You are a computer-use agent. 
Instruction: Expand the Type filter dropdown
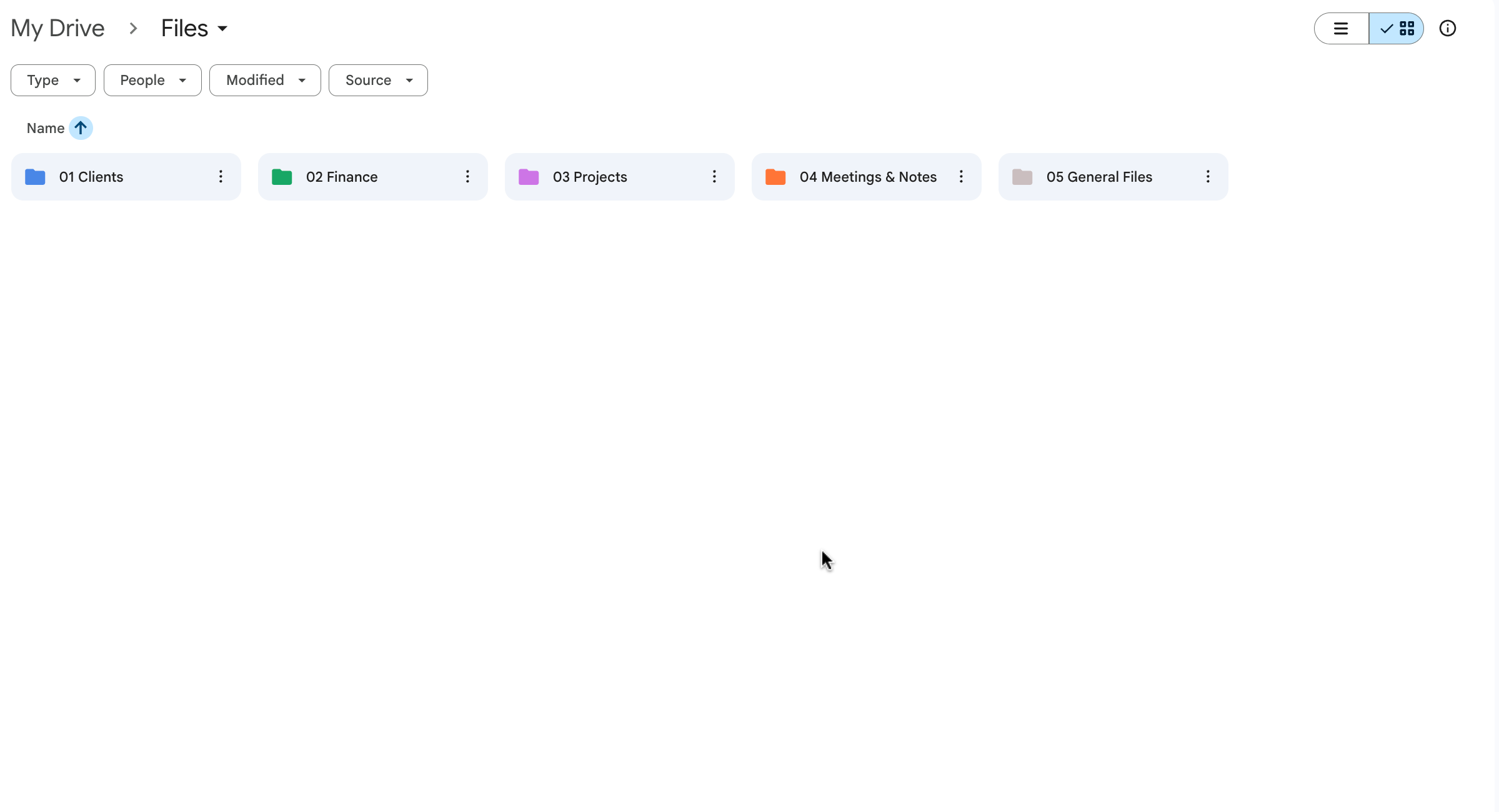tap(53, 81)
